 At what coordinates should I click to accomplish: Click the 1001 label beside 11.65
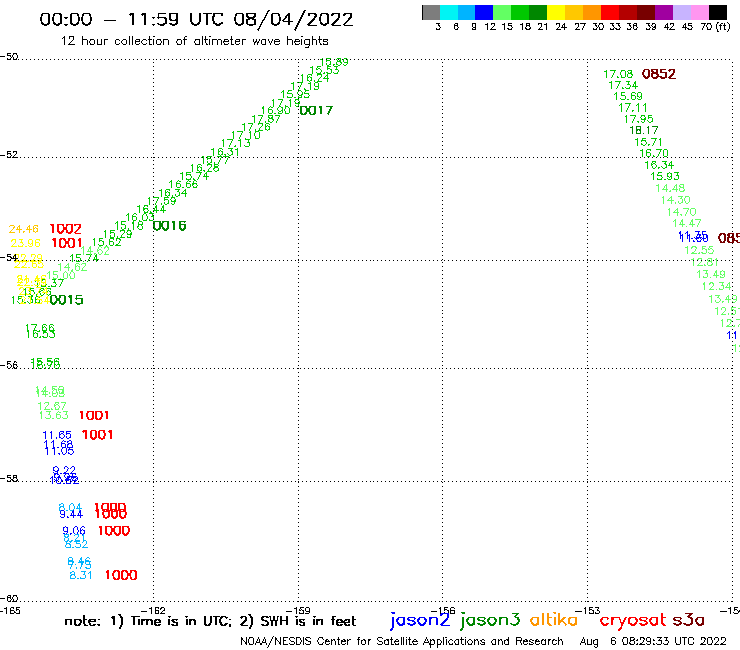(x=97, y=435)
